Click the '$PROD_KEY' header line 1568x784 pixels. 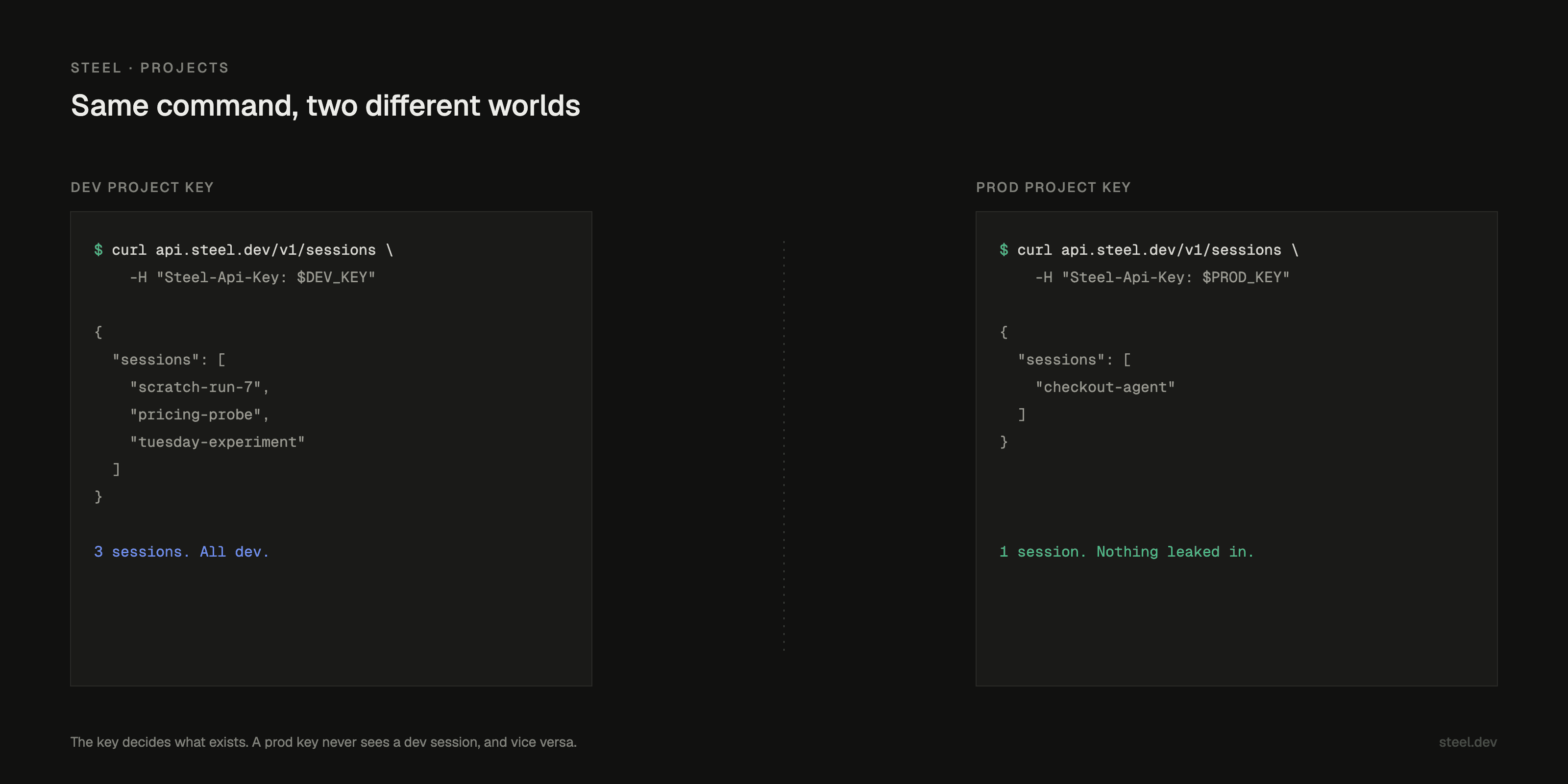tap(1163, 277)
